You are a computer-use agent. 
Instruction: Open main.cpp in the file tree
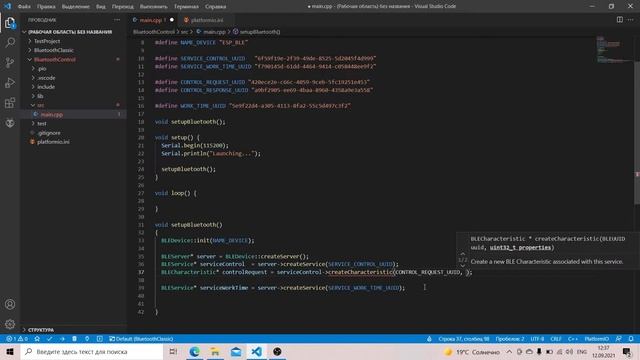(x=52, y=114)
